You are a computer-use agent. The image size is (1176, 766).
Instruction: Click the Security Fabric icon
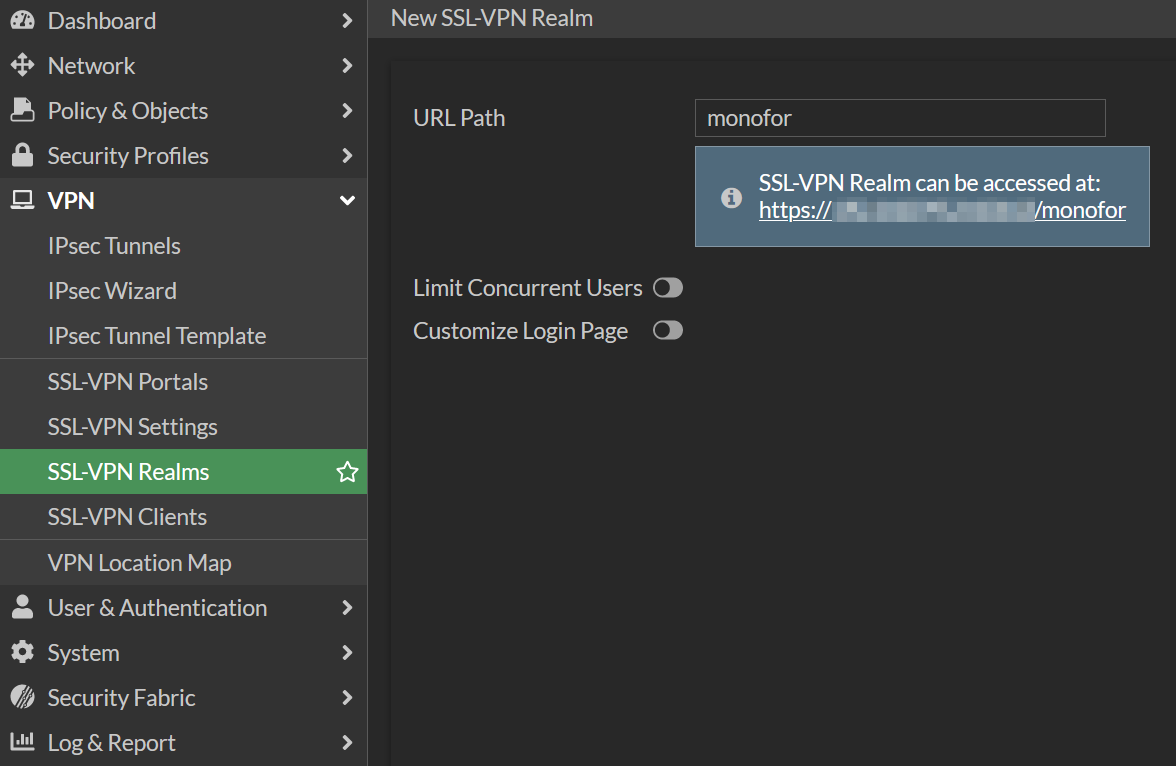(x=22, y=698)
